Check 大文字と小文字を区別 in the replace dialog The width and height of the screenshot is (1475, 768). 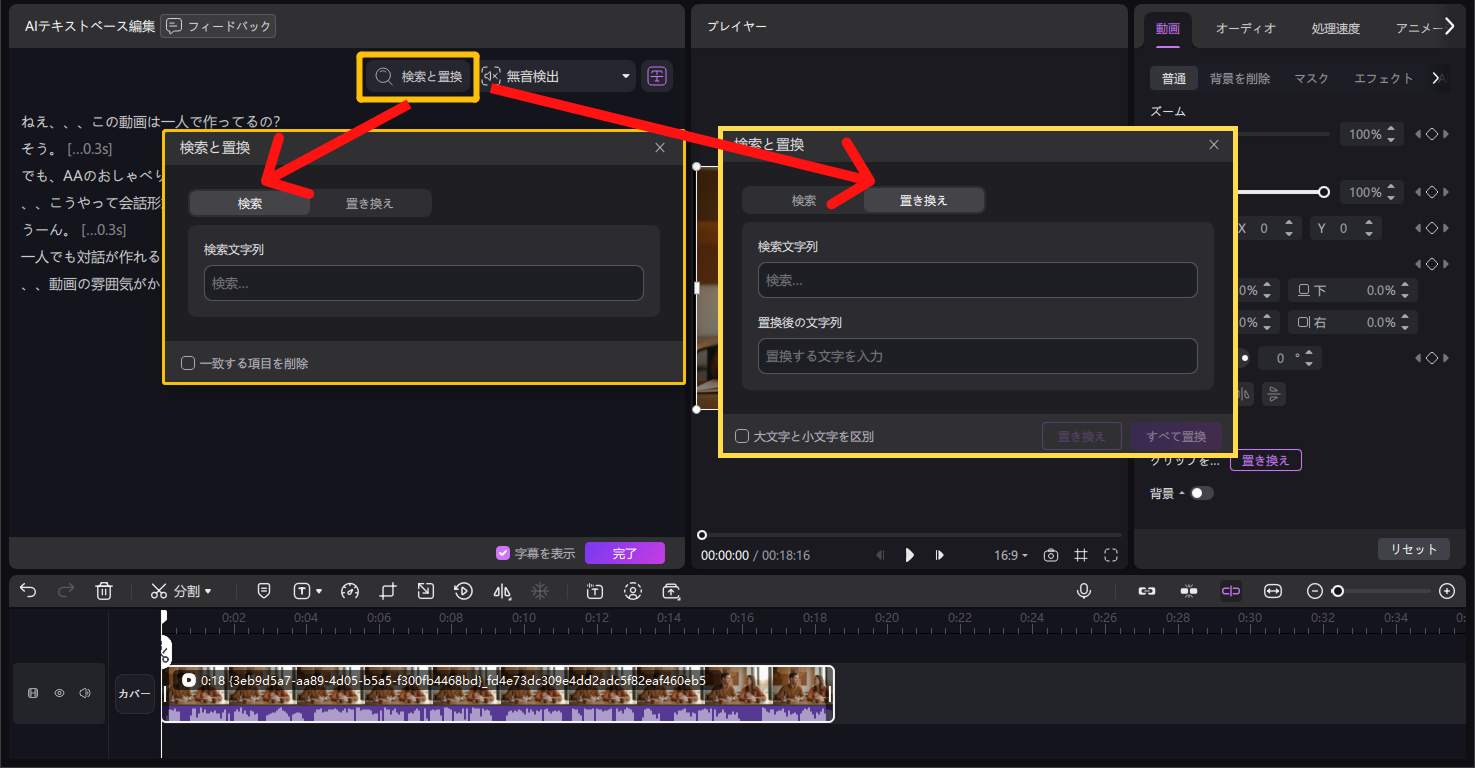point(741,436)
